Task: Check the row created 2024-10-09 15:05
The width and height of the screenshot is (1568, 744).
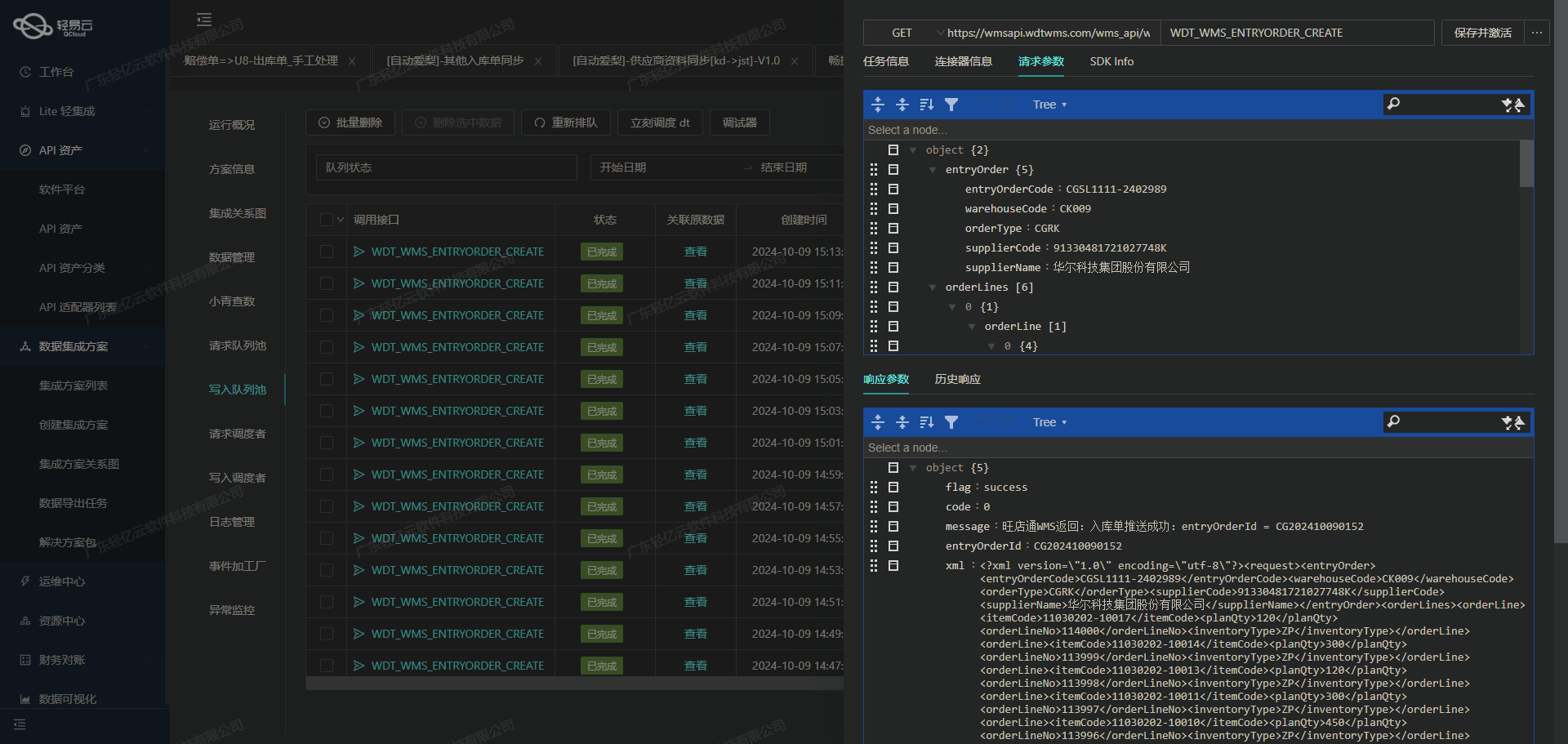Action: coord(327,379)
